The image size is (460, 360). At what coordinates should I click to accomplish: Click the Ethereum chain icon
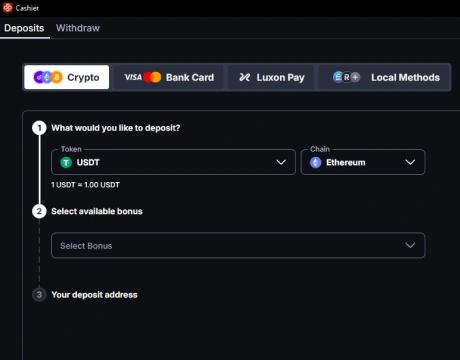tap(316, 162)
